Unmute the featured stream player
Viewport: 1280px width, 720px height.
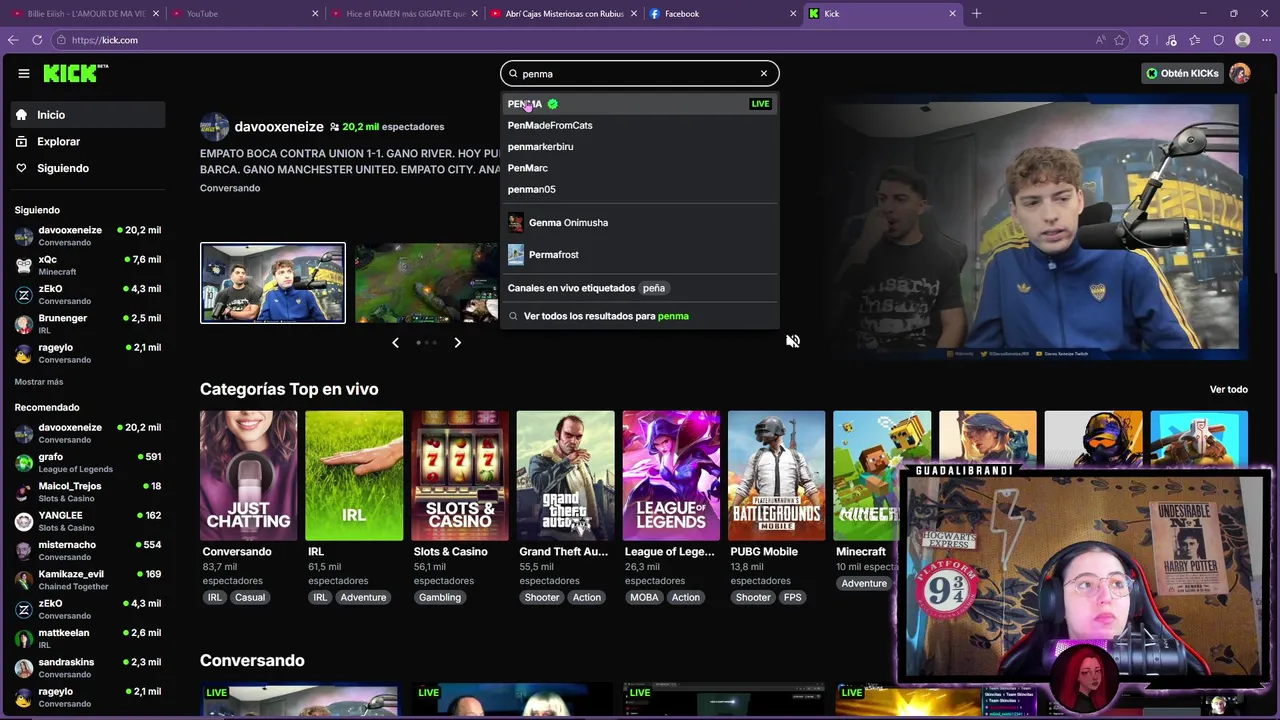(x=793, y=341)
